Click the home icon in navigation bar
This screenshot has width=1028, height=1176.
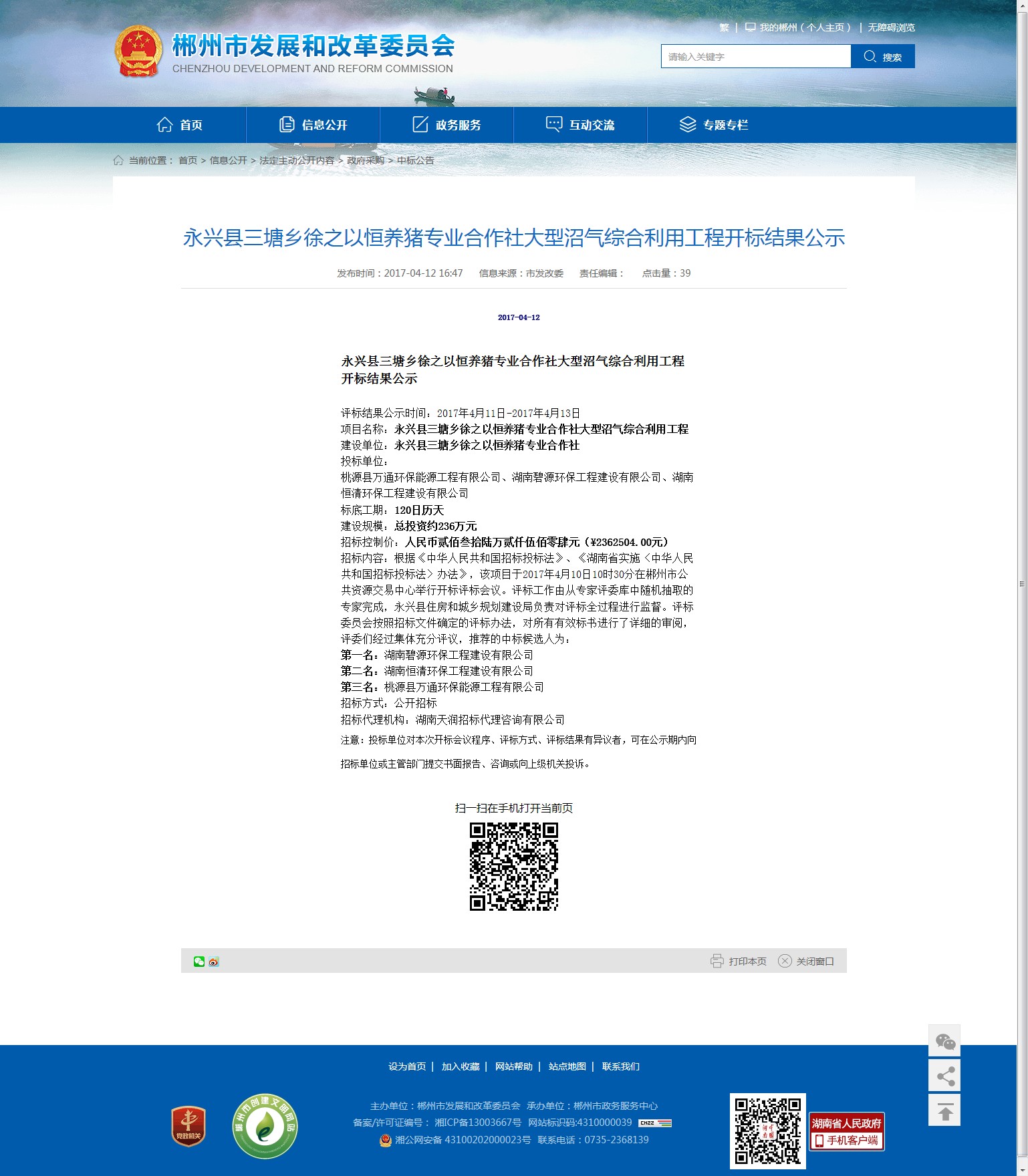[x=164, y=125]
